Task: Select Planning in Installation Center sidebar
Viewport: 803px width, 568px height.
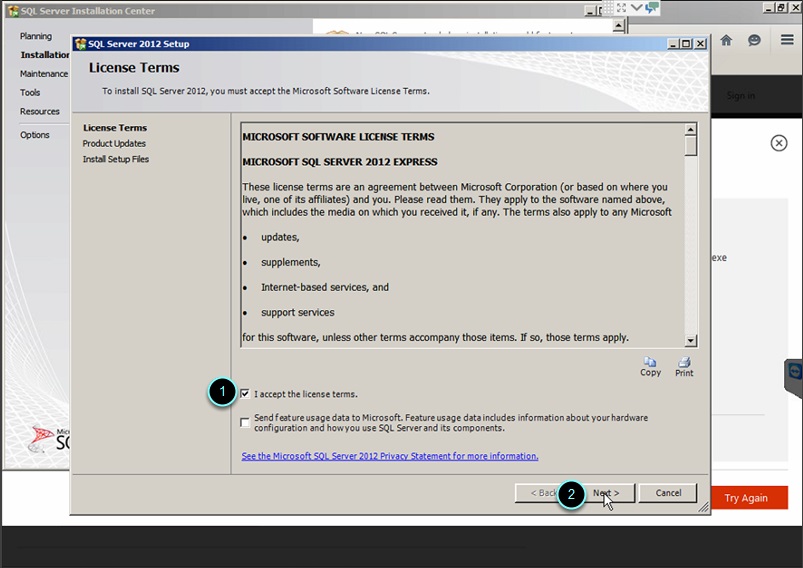Action: pos(36,36)
